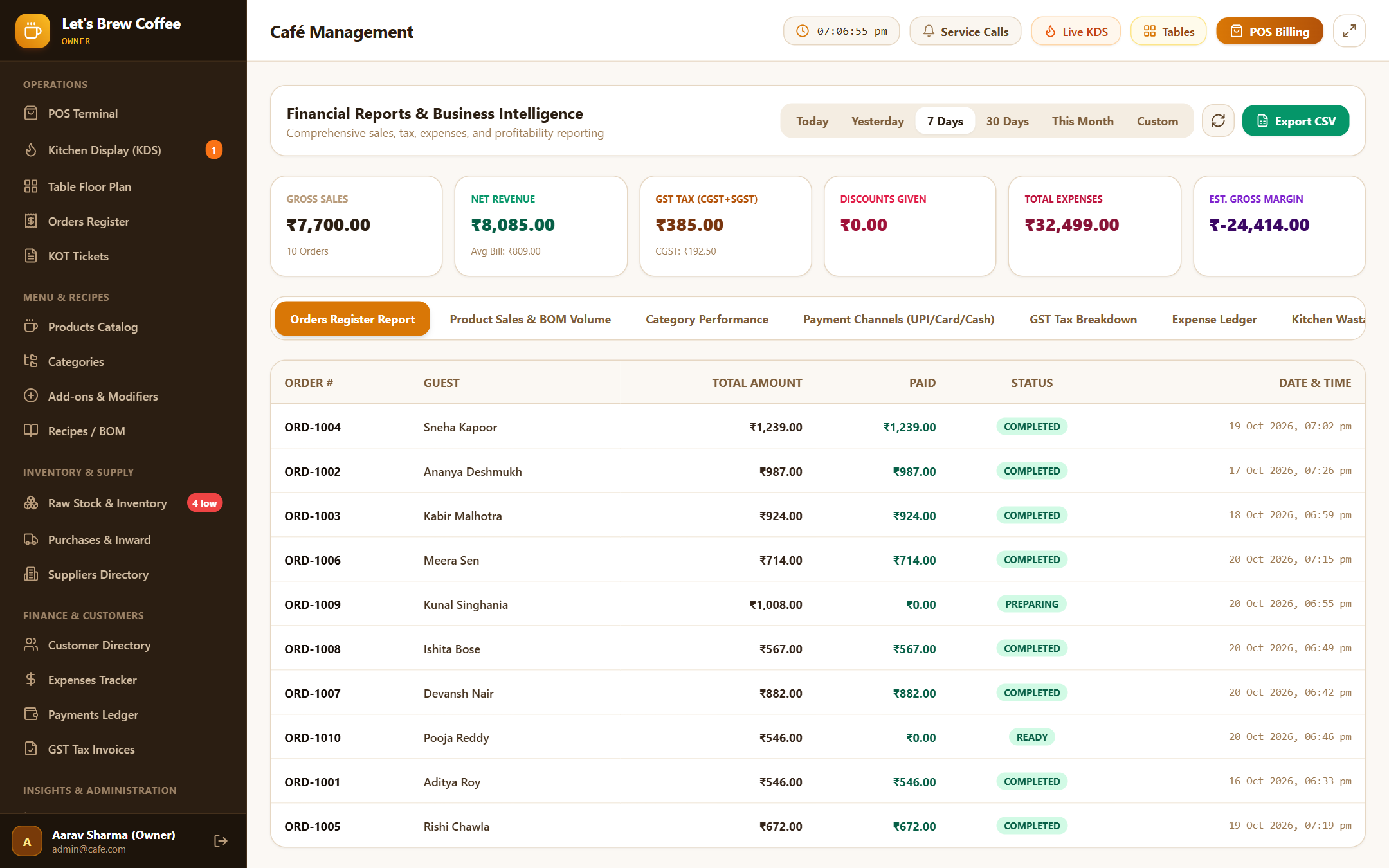
Task: Switch to Category Performance tab
Action: [x=707, y=319]
